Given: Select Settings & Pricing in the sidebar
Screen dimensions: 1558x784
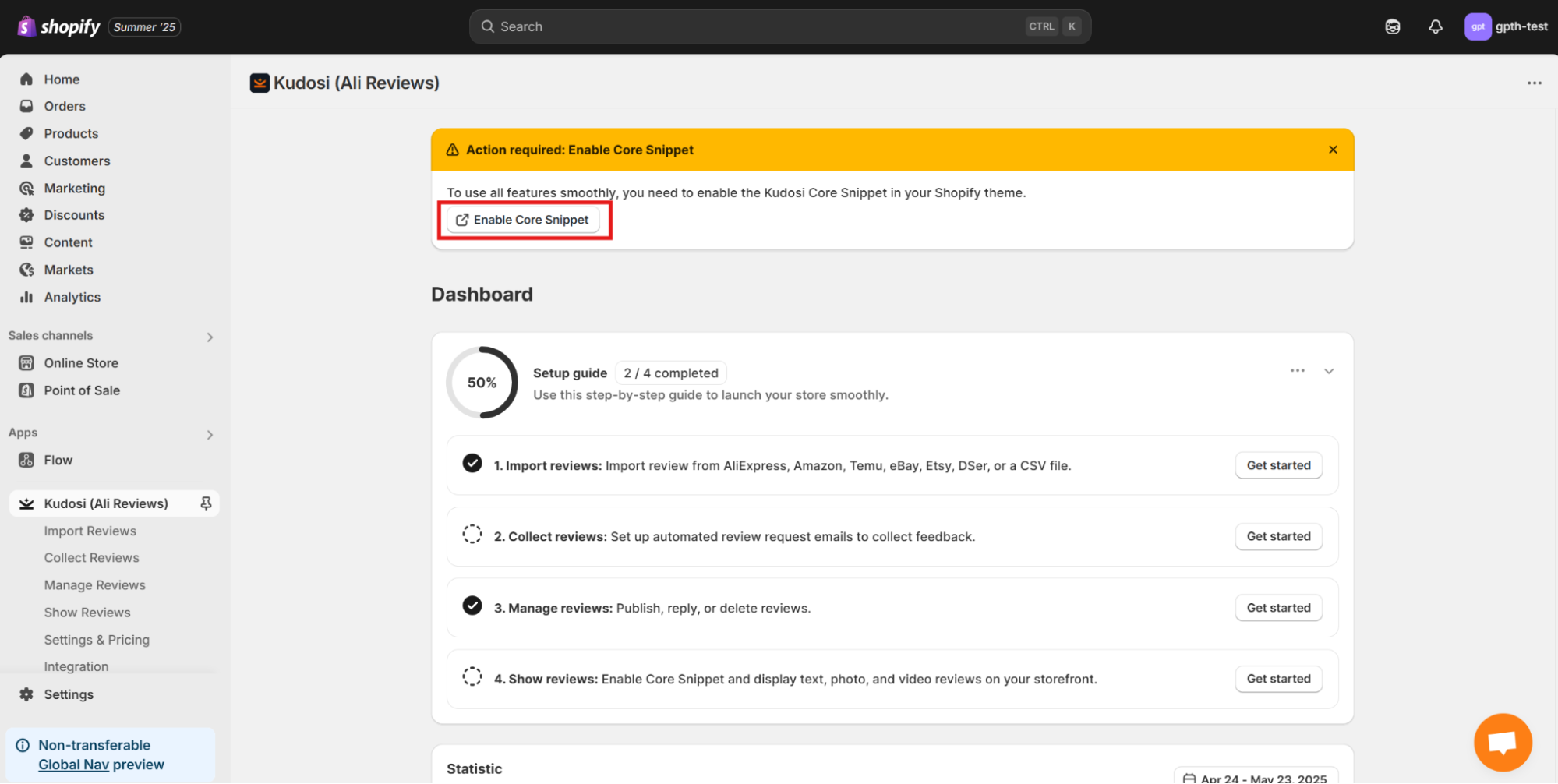Looking at the screenshot, I should 97,639.
